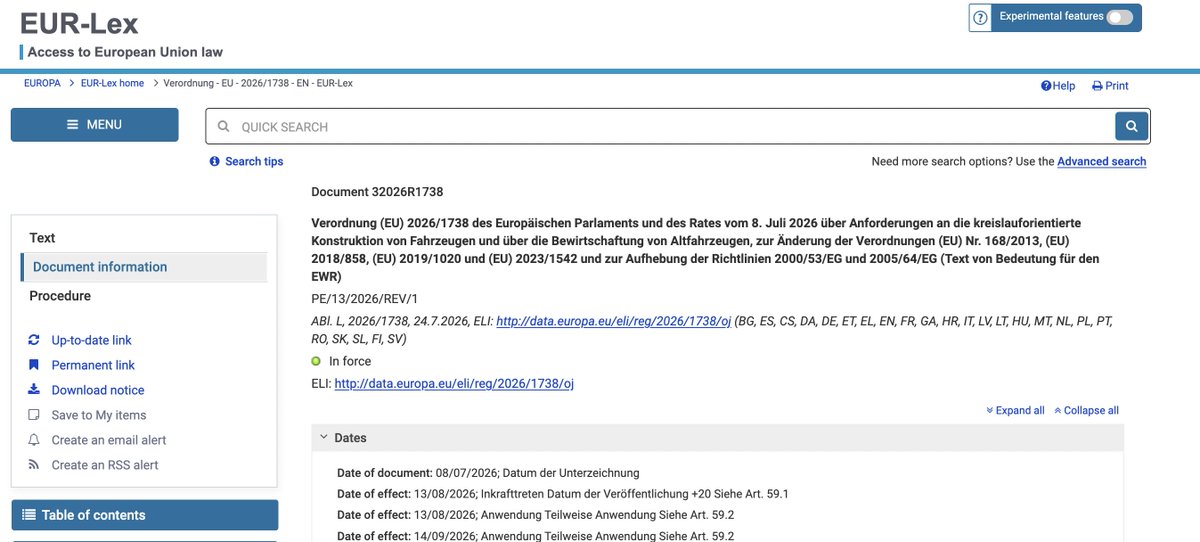Click the Search tips info icon
The height and width of the screenshot is (542, 1200).
tap(214, 161)
